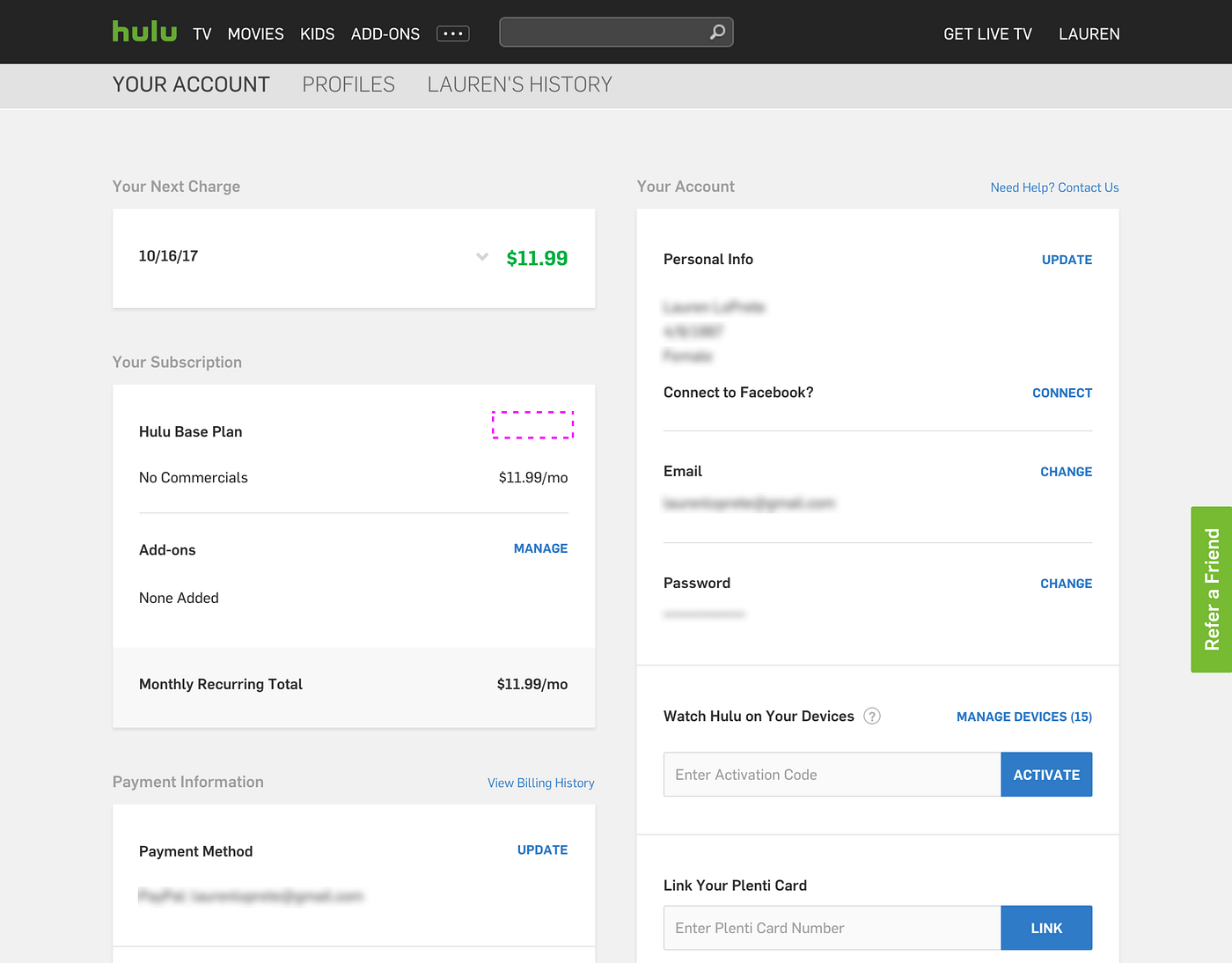
Task: Open Manage Devices (15)
Action: (1024, 717)
